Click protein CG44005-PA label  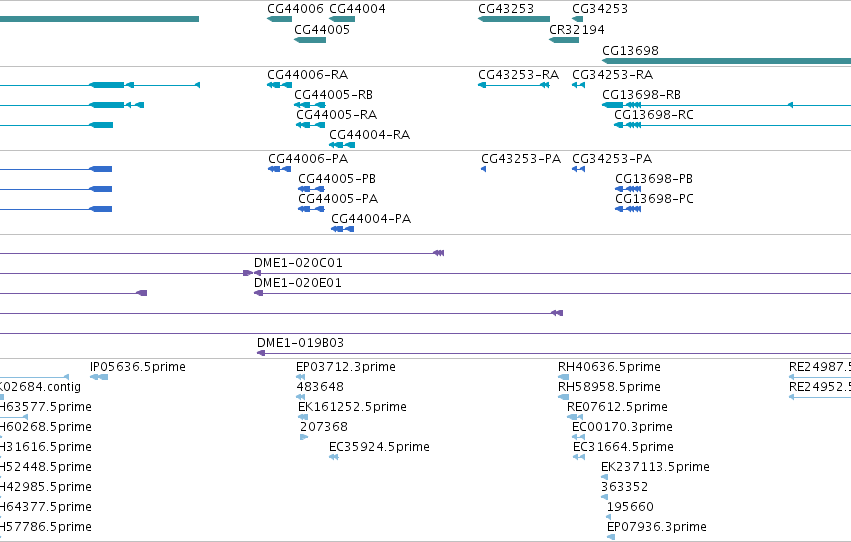pos(338,199)
